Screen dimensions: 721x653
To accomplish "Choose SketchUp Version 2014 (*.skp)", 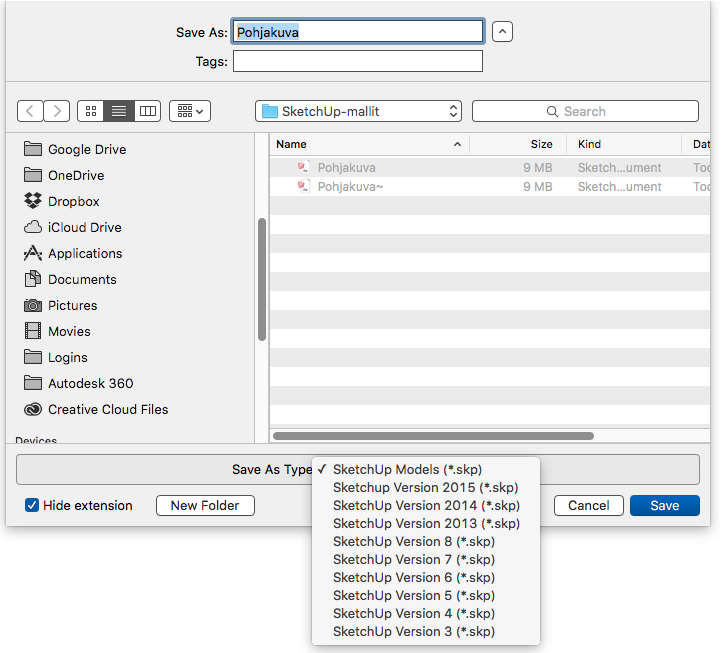I will click(426, 505).
